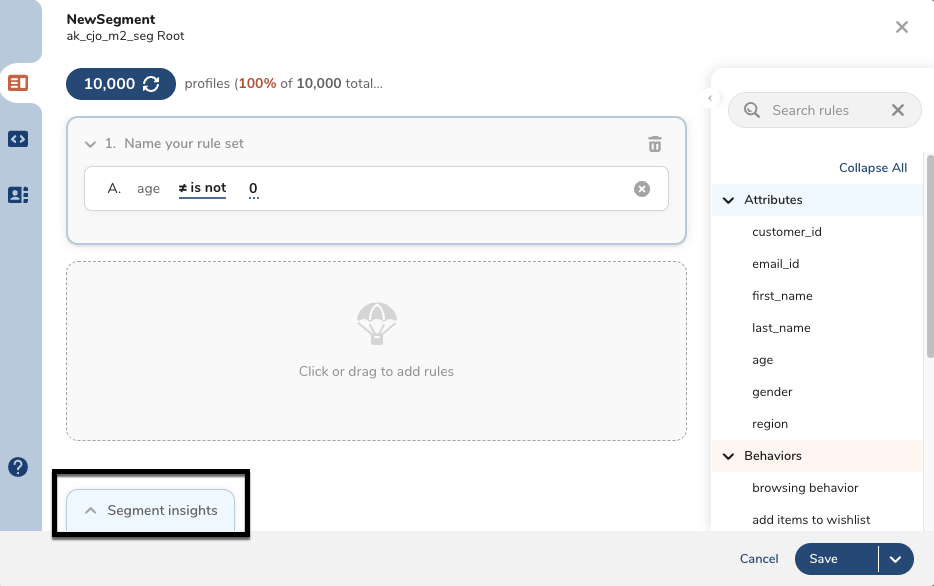Collapse the rules side panel arrow
Viewport: 934px width, 586px height.
(x=709, y=98)
